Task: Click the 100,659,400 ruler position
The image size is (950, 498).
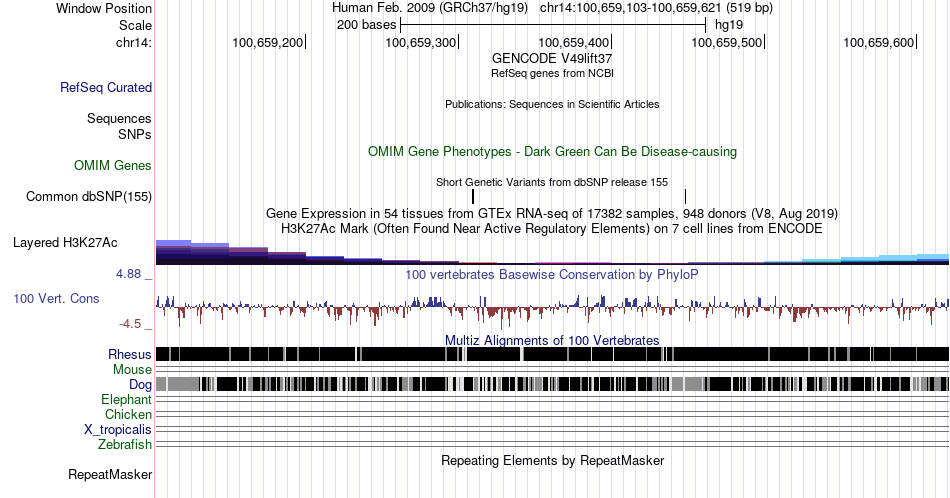Action: coord(575,42)
